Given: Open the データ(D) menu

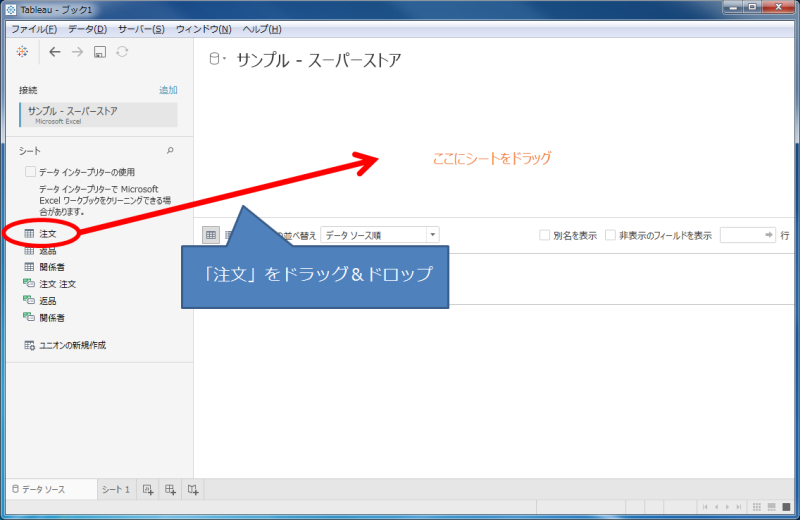Looking at the screenshot, I should tap(88, 29).
